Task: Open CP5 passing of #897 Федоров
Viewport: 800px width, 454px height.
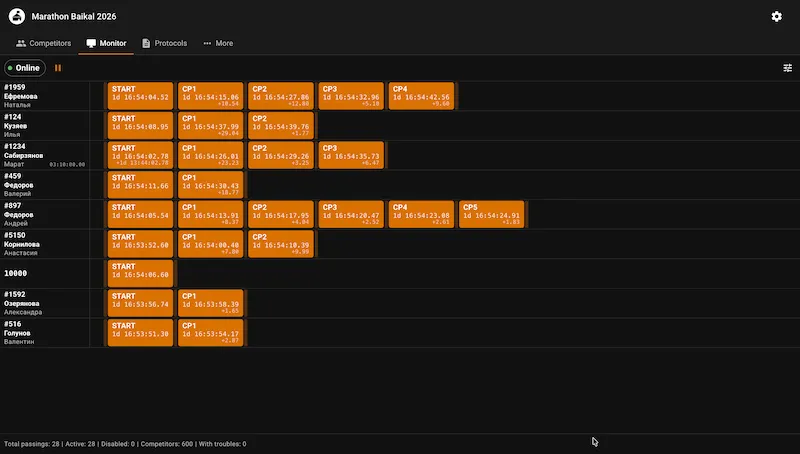Action: point(492,214)
